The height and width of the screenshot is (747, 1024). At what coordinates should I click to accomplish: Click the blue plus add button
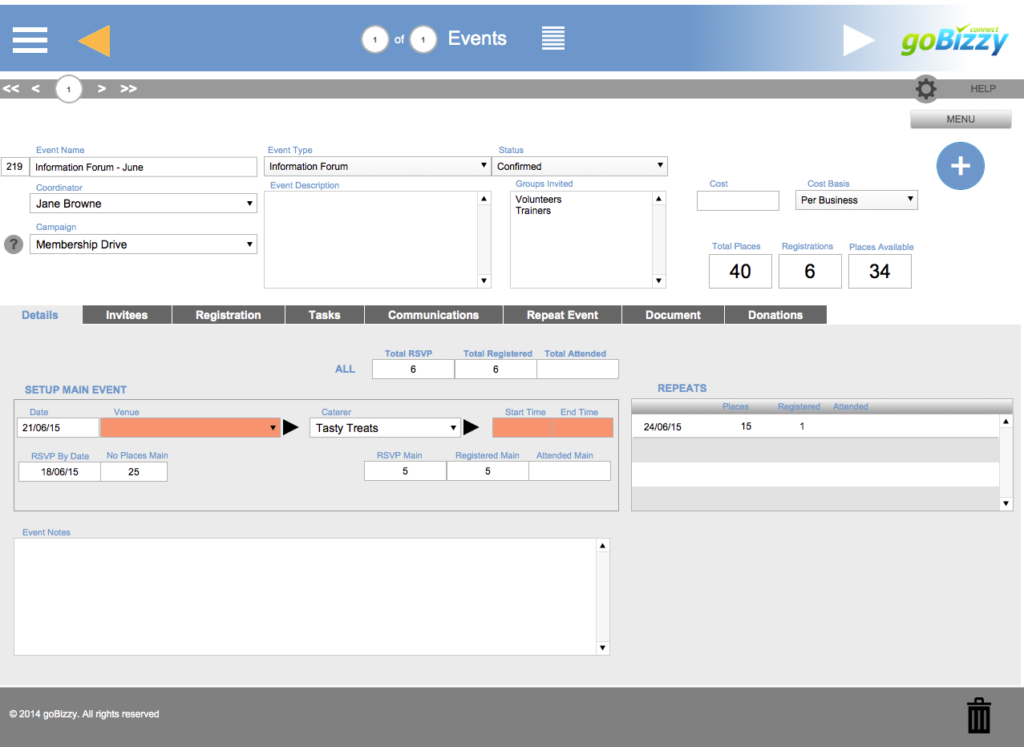(960, 166)
